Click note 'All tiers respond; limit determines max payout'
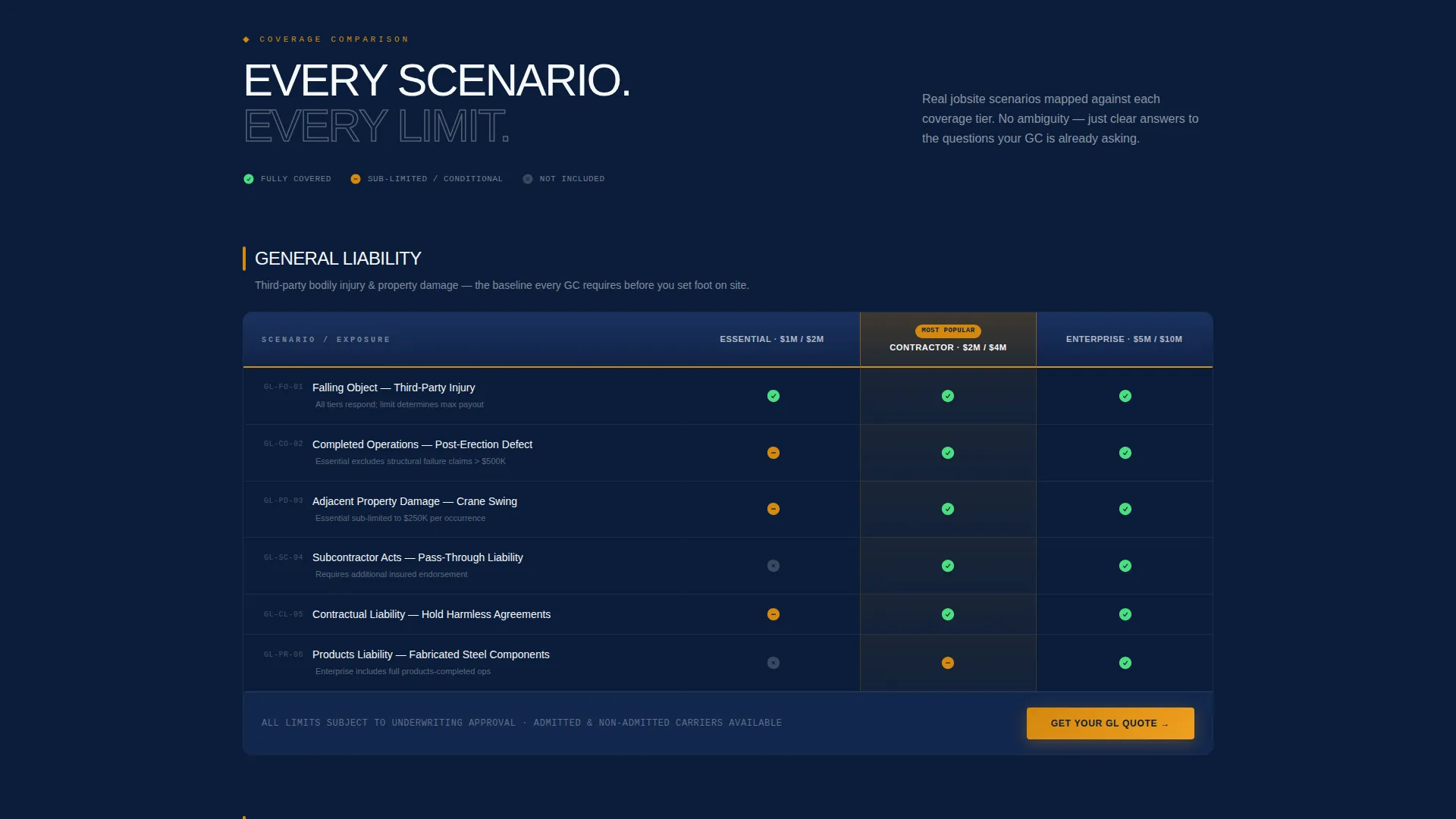 [x=400, y=405]
